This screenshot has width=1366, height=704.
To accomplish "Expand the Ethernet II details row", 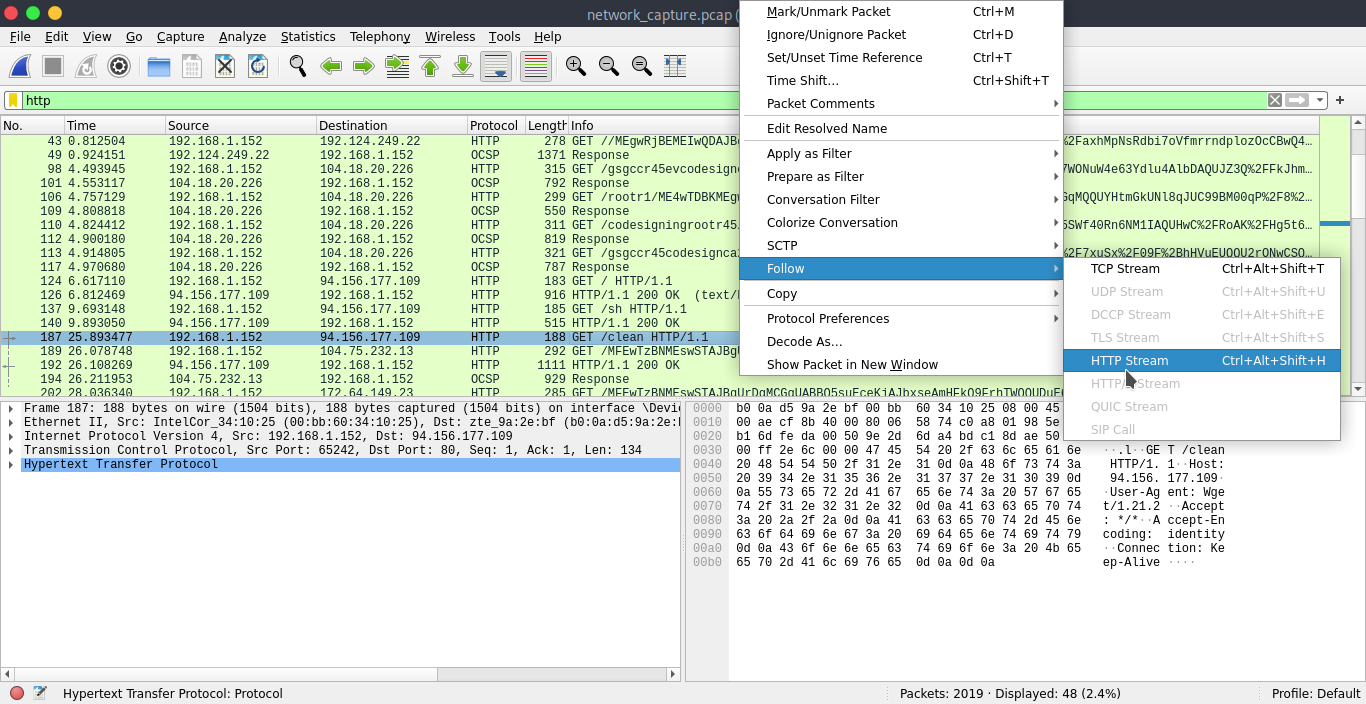I will 11,423.
